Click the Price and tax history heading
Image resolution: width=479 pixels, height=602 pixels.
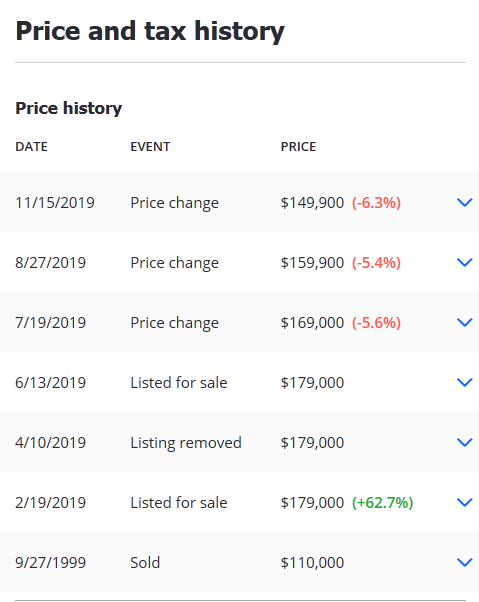tap(150, 31)
